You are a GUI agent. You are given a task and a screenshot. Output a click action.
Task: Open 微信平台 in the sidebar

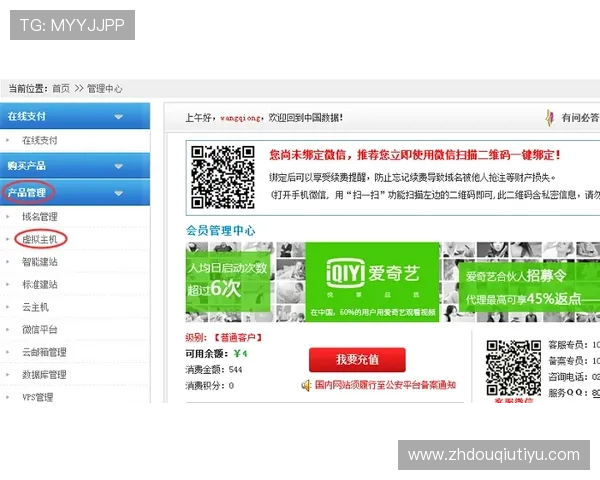[39, 330]
